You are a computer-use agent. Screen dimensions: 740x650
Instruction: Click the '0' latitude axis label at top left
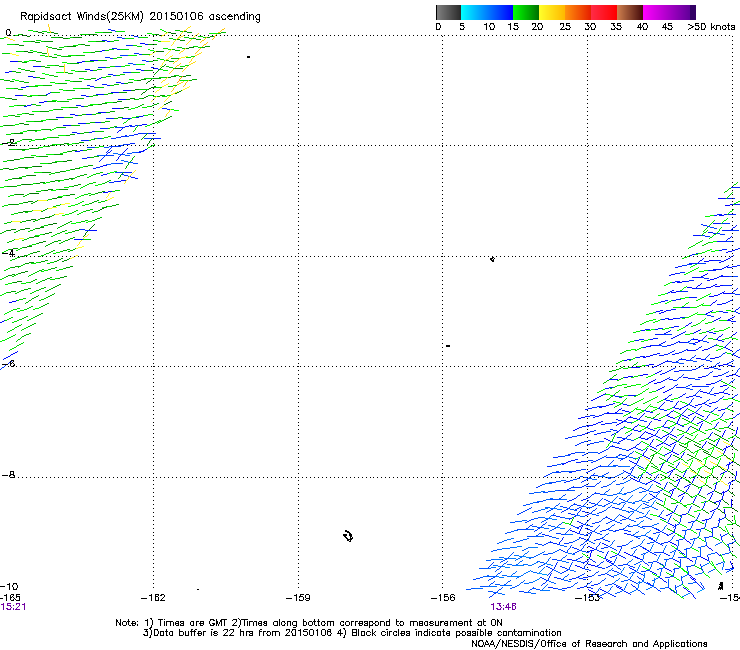click(8, 33)
